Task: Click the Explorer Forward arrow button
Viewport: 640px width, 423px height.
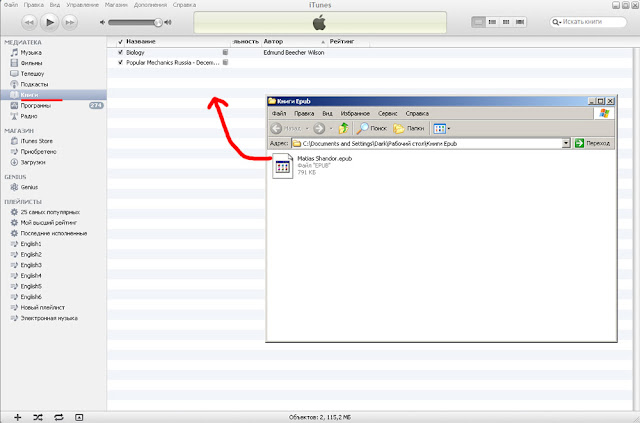Action: click(319, 129)
